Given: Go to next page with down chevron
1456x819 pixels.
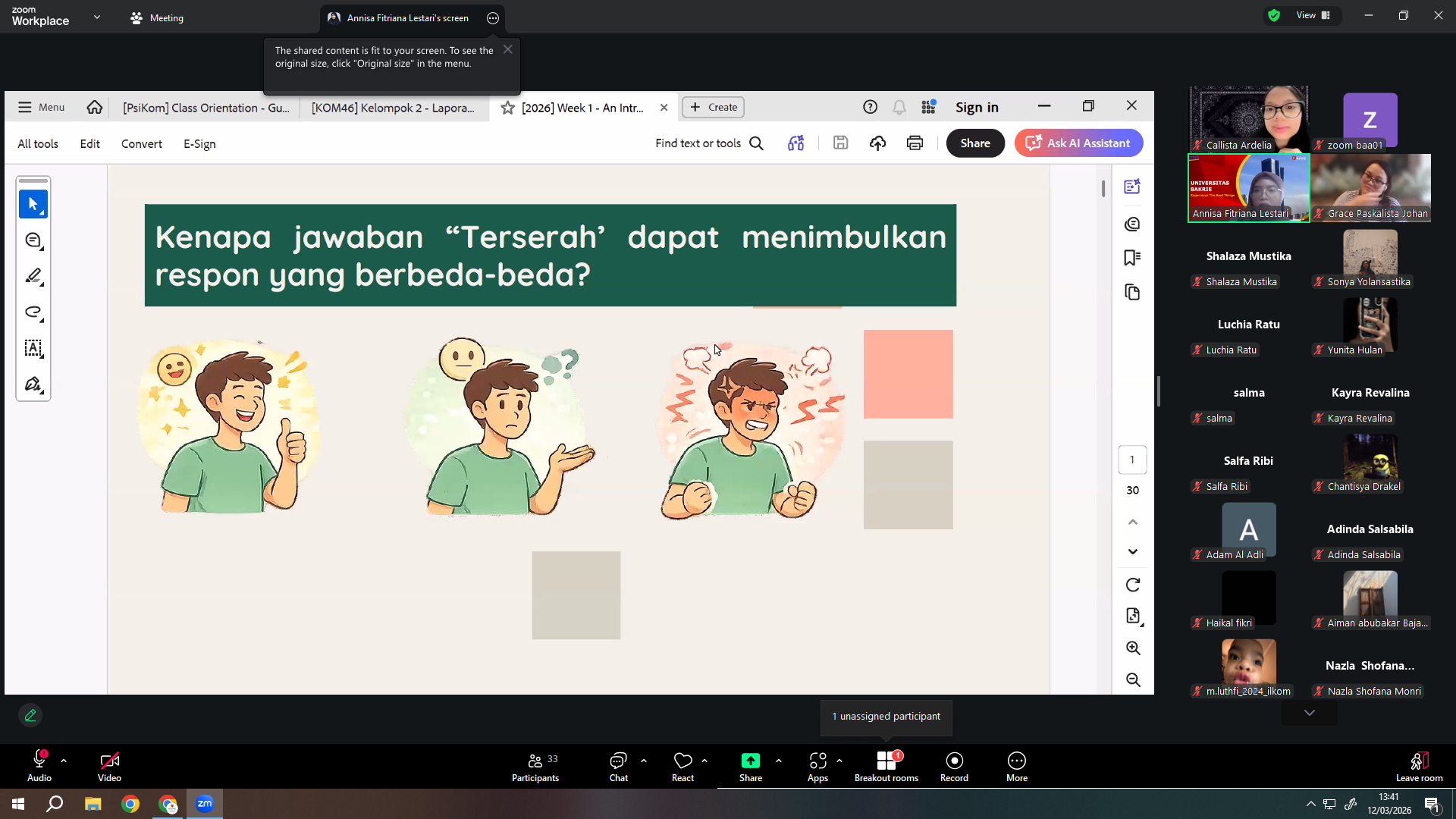Looking at the screenshot, I should (x=1133, y=551).
